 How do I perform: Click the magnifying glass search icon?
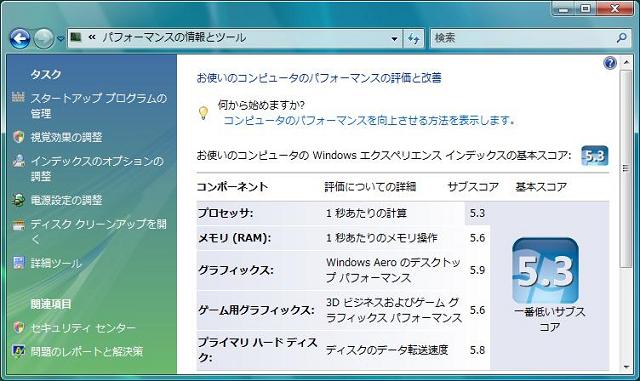pos(622,38)
